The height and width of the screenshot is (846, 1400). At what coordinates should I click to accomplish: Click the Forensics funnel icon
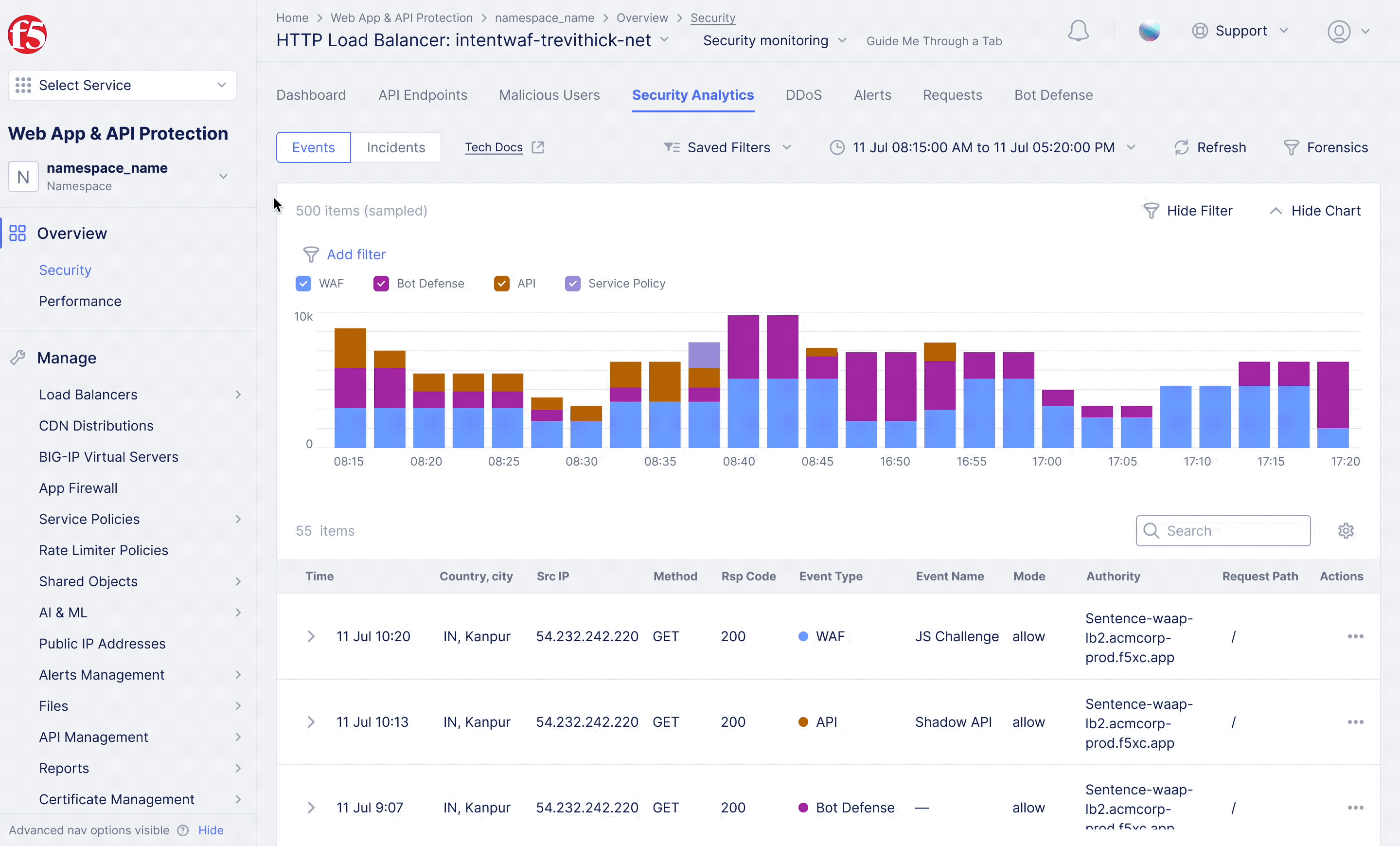(1291, 148)
